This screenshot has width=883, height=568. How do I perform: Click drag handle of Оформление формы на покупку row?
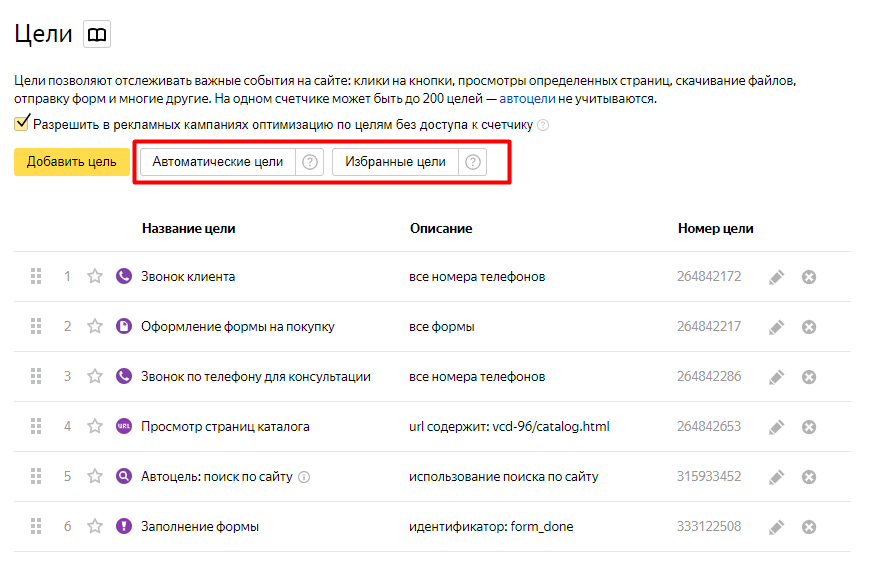tap(36, 327)
